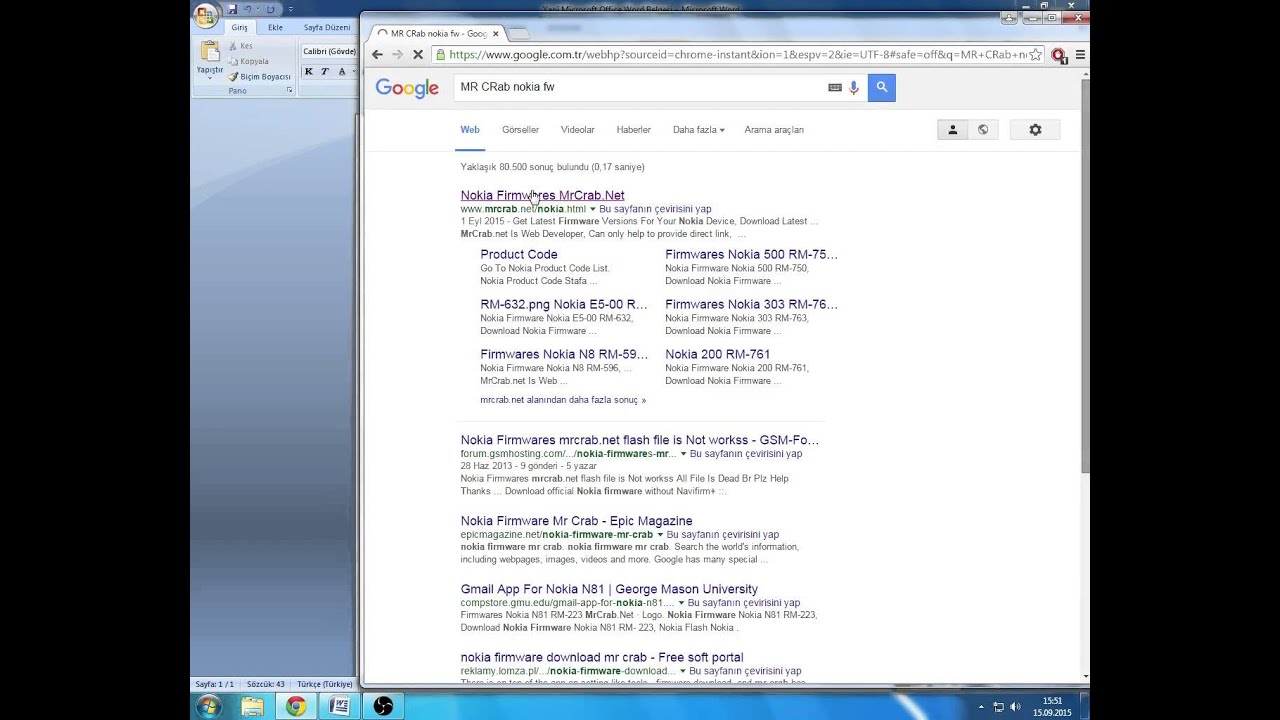The width and height of the screenshot is (1280, 720).
Task: Go forward in Chrome
Action: pos(397,55)
